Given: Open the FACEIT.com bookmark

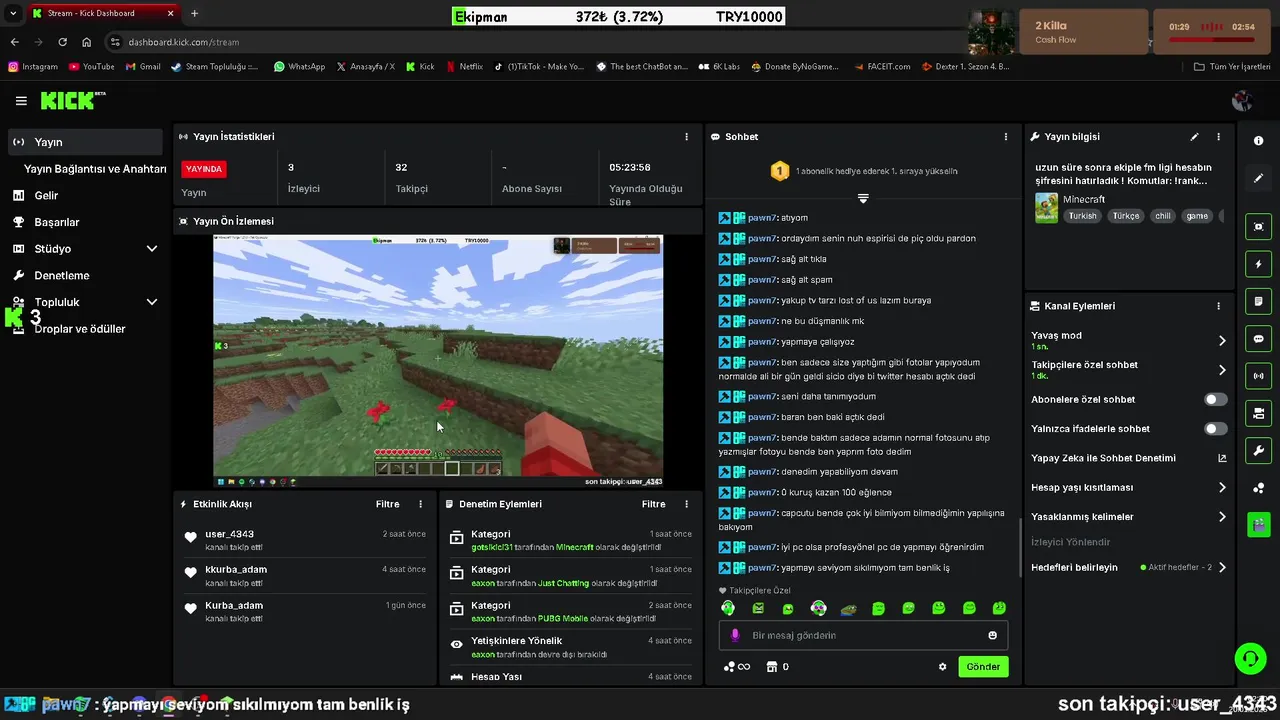Looking at the screenshot, I should 883,67.
